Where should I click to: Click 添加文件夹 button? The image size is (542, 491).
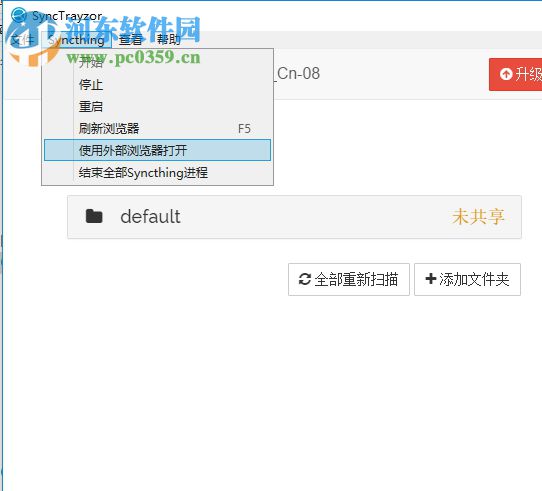point(467,279)
